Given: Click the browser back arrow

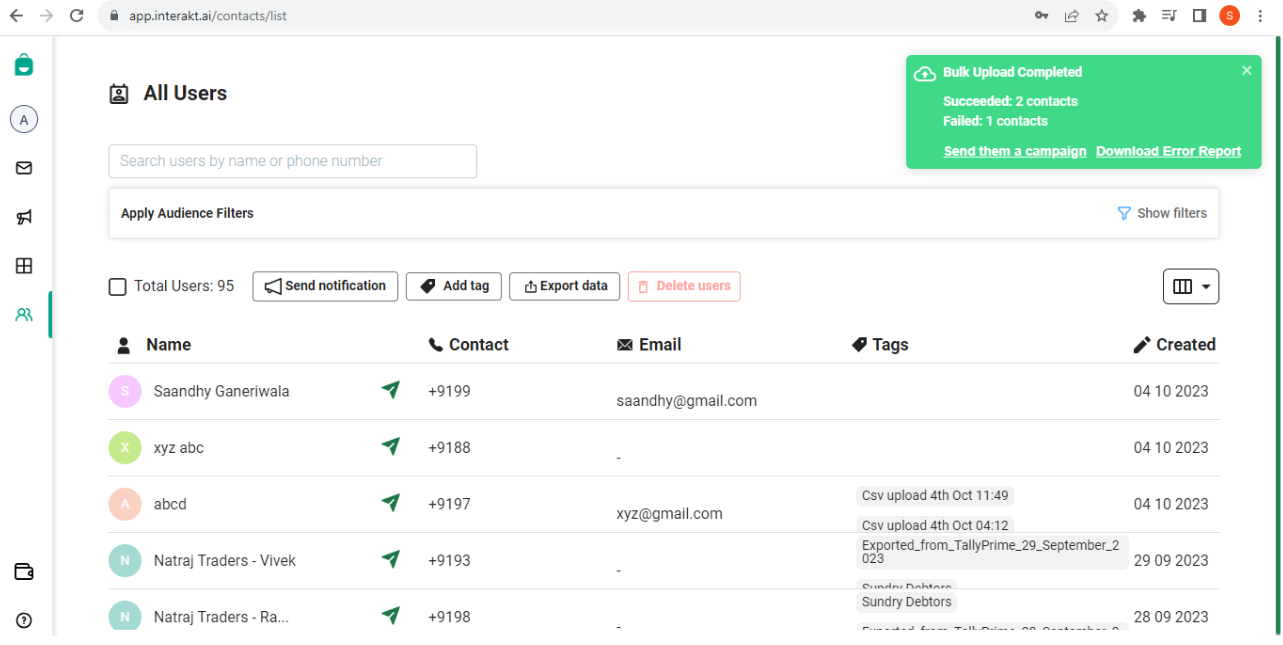Looking at the screenshot, I should (x=16, y=16).
